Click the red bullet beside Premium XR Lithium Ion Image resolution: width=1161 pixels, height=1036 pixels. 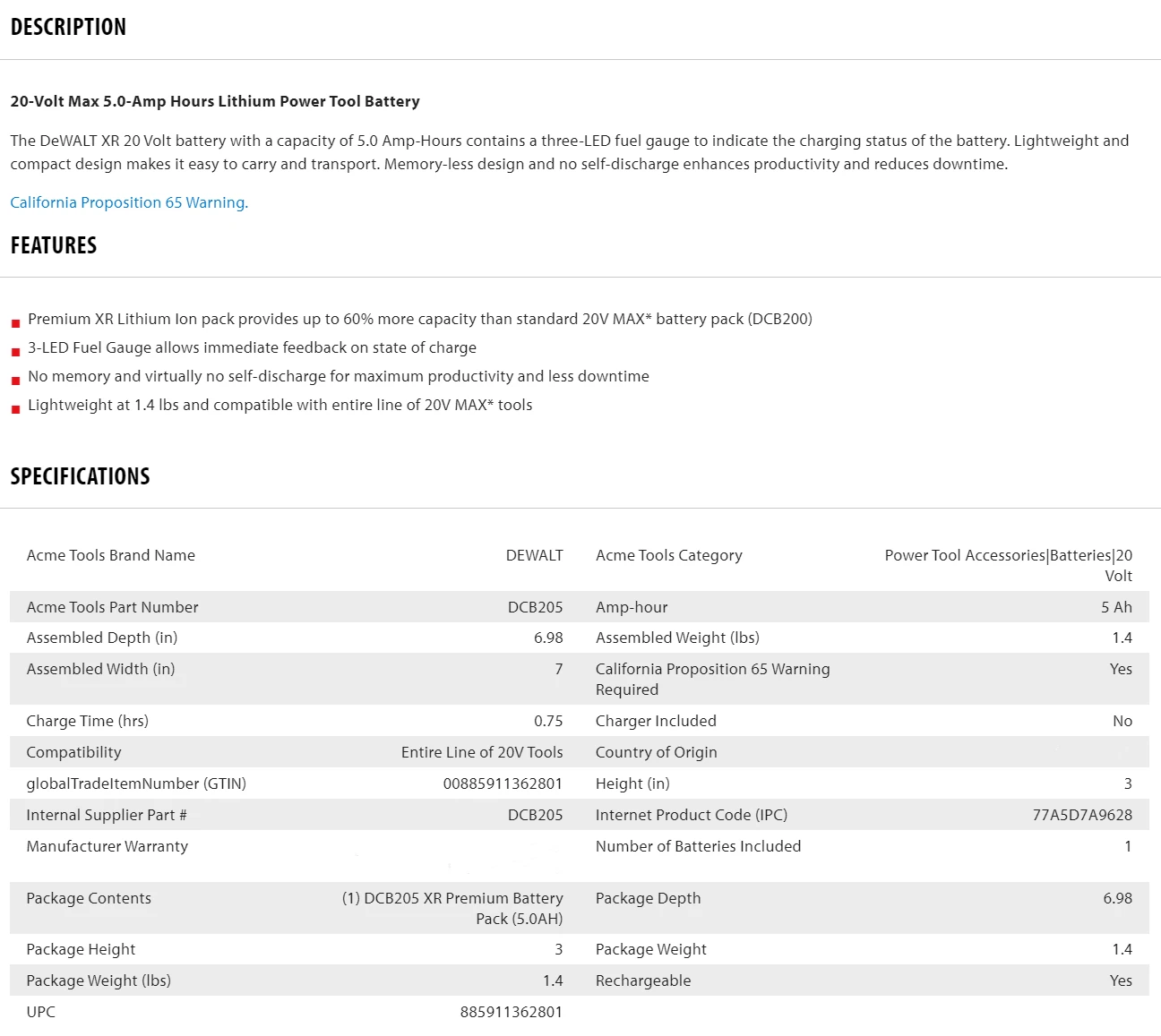tap(15, 323)
